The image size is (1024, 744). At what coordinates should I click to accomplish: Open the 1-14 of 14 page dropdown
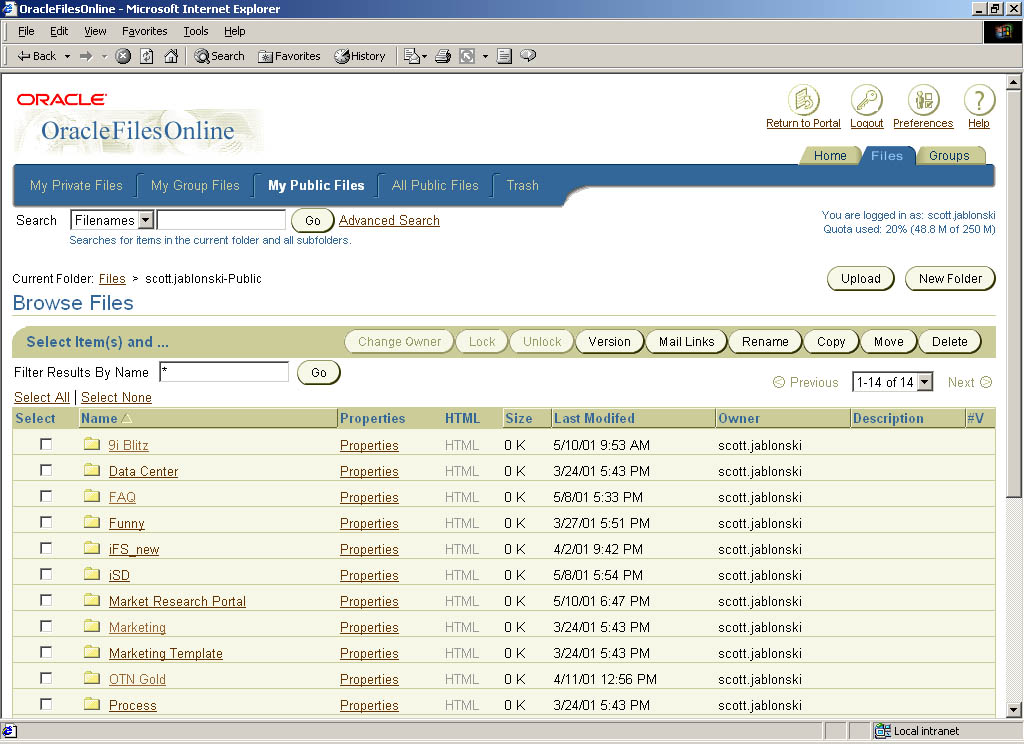[893, 382]
